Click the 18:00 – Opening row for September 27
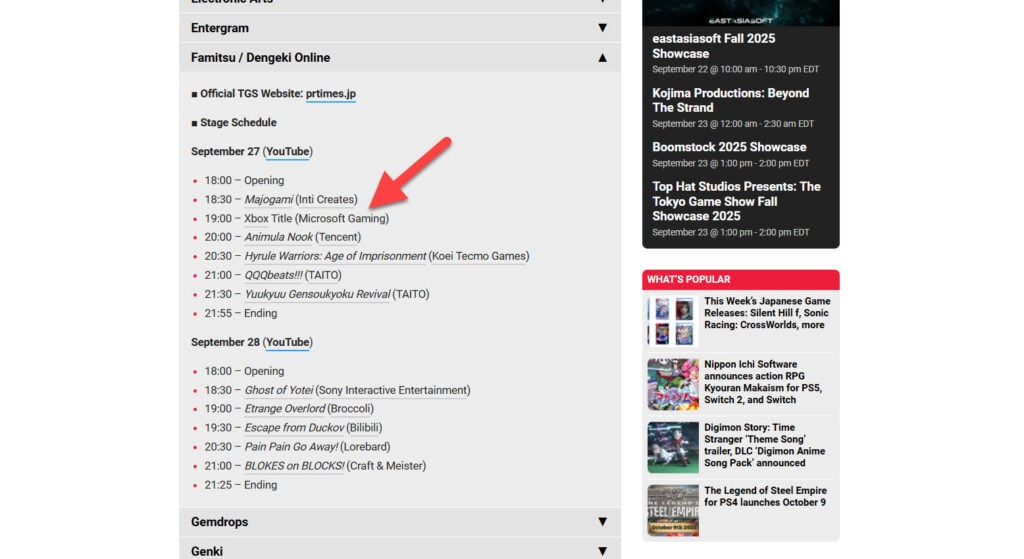Image resolution: width=1024 pixels, height=559 pixels. 244,180
